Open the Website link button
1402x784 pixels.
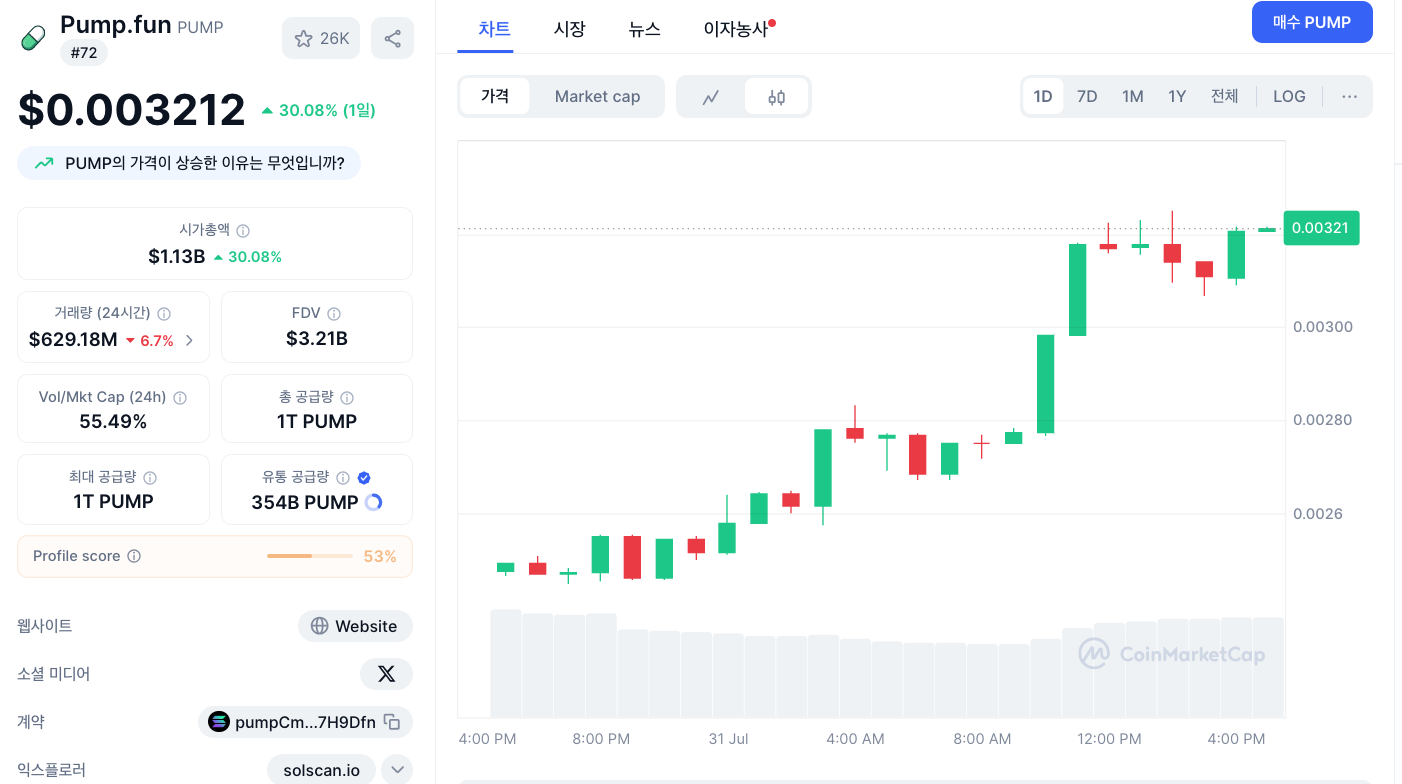(x=355, y=626)
